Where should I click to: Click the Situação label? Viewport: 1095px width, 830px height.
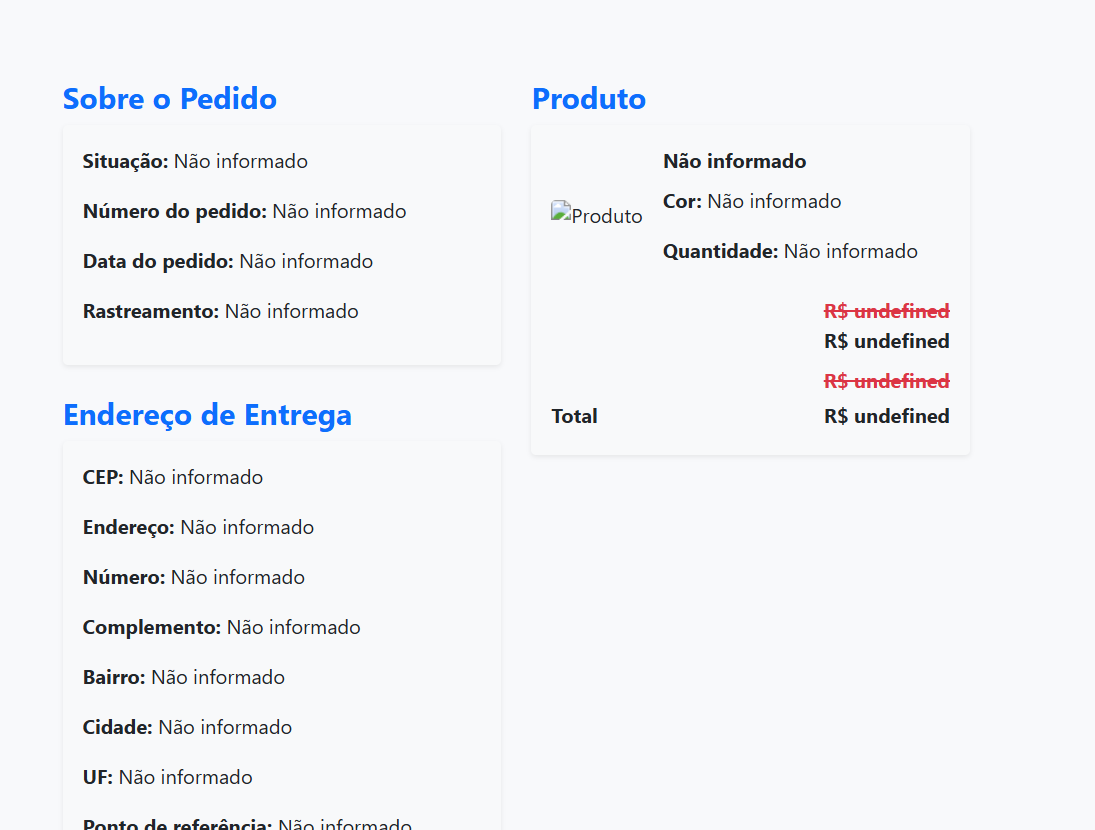coord(126,161)
